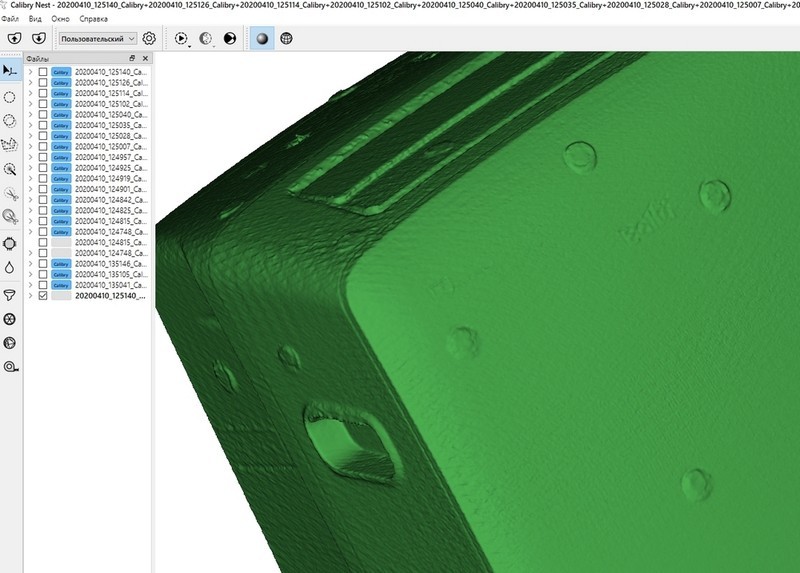Open the Справка menu
The height and width of the screenshot is (573, 800).
click(93, 18)
